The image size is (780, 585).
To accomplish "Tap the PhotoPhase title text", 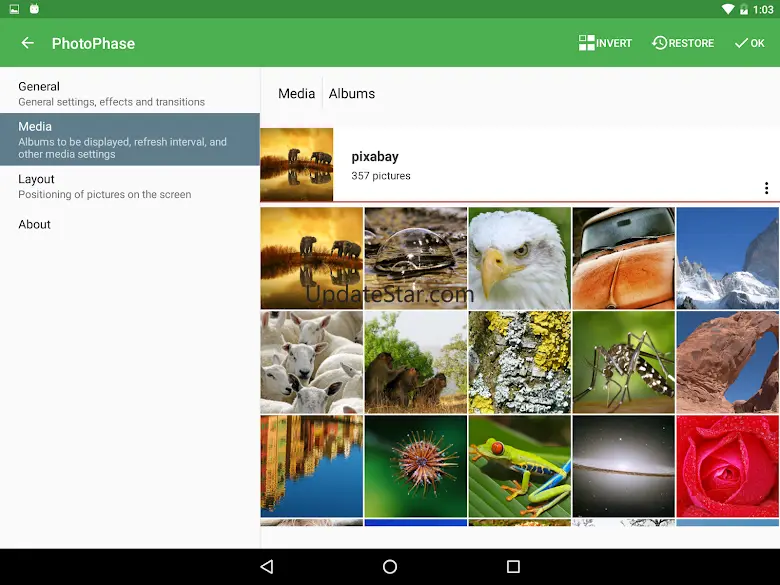I will pyautogui.click(x=94, y=43).
